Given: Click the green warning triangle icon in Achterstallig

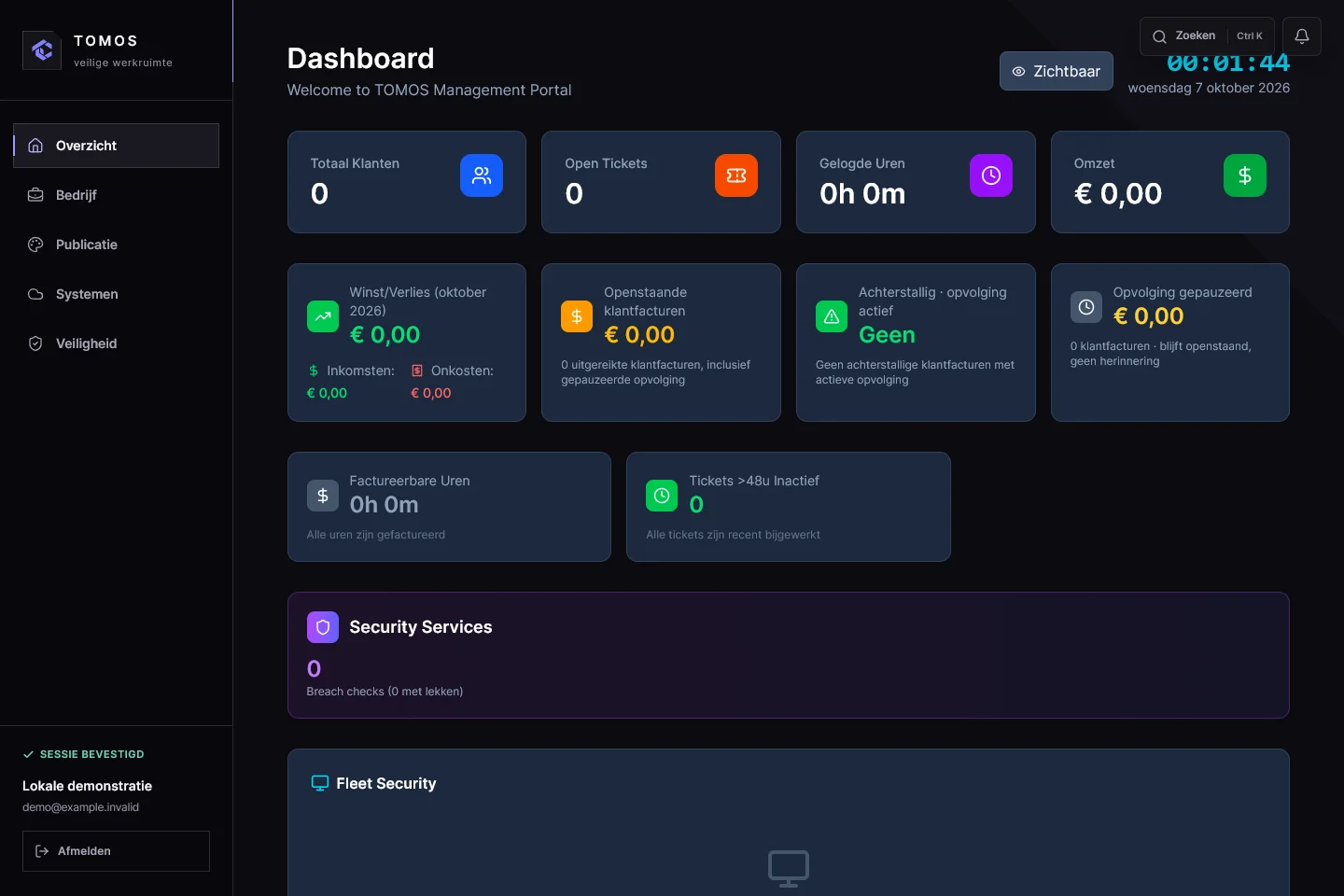Looking at the screenshot, I should point(832,316).
